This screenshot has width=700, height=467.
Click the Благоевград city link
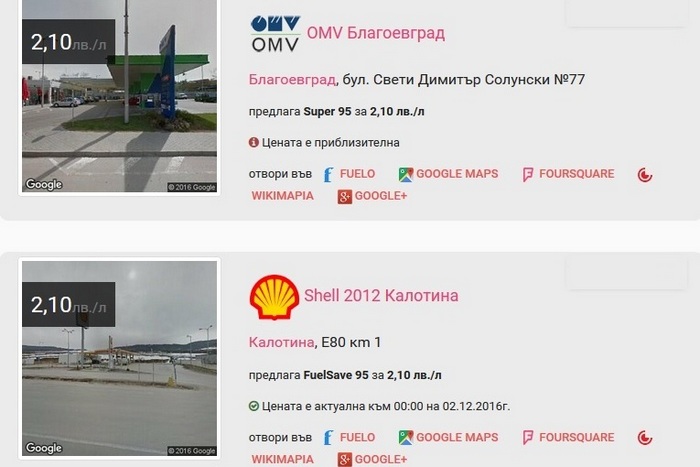(x=292, y=79)
